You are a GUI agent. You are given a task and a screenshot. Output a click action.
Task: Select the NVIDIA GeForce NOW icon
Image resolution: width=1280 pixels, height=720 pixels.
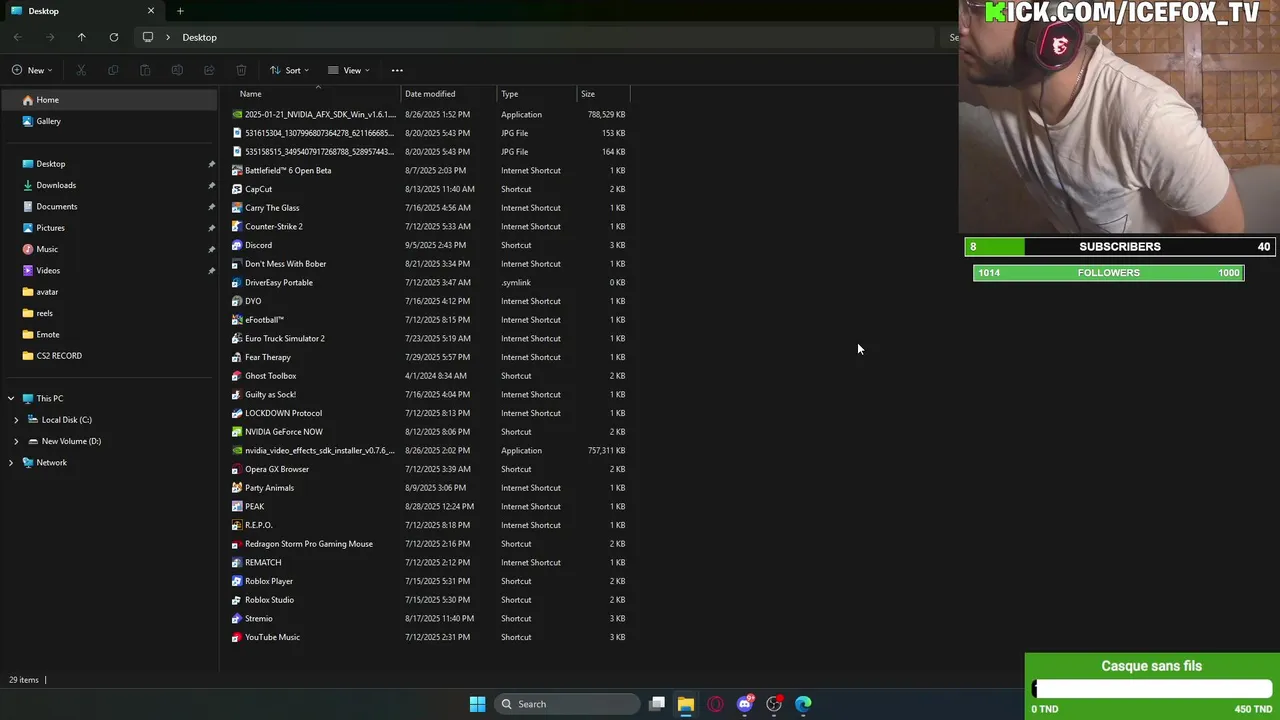[x=236, y=432]
